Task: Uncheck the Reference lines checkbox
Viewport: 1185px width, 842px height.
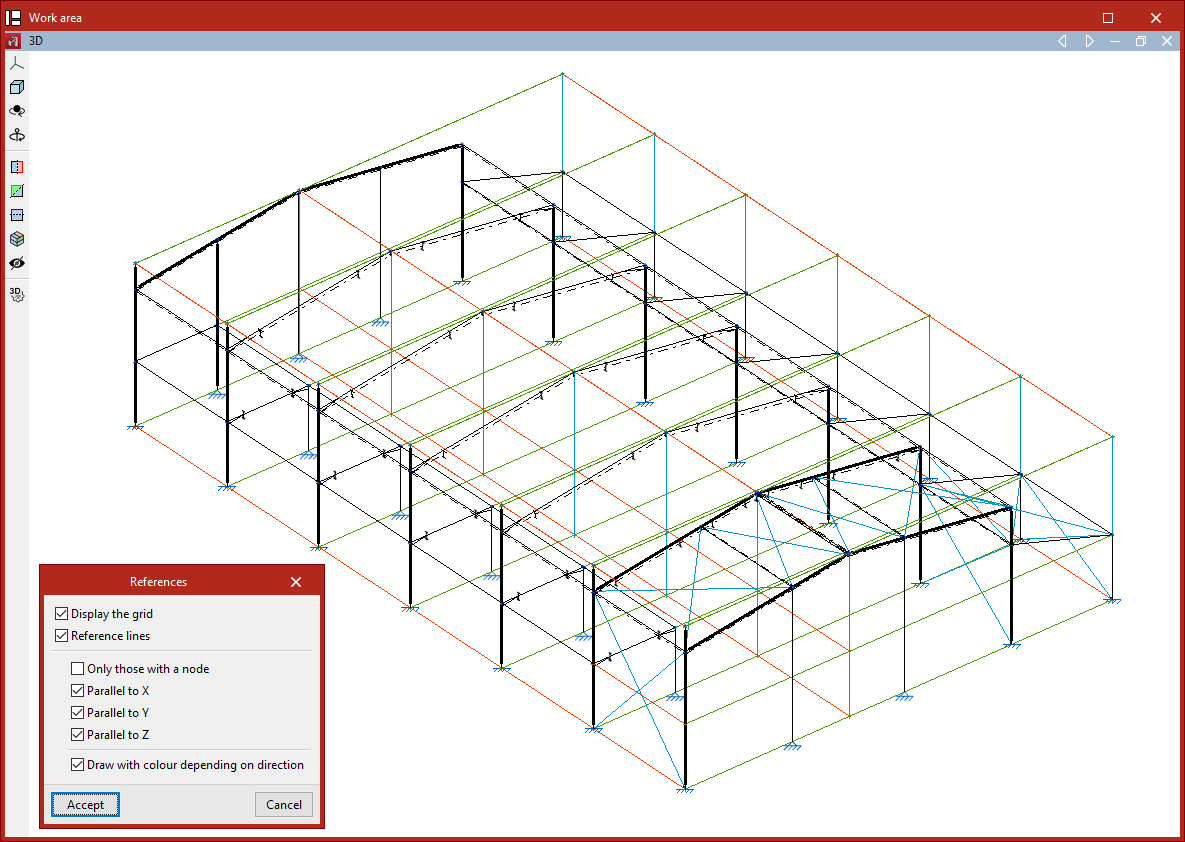Action: coord(61,636)
